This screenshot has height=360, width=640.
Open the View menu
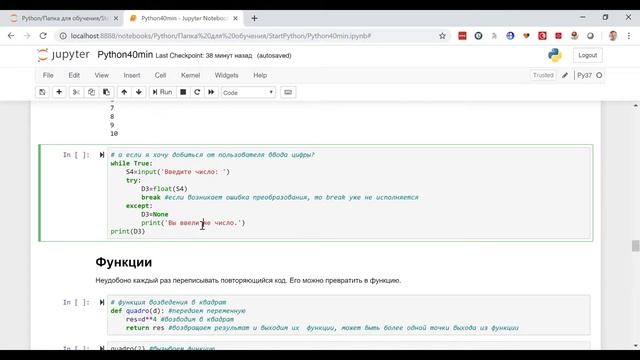(102, 76)
